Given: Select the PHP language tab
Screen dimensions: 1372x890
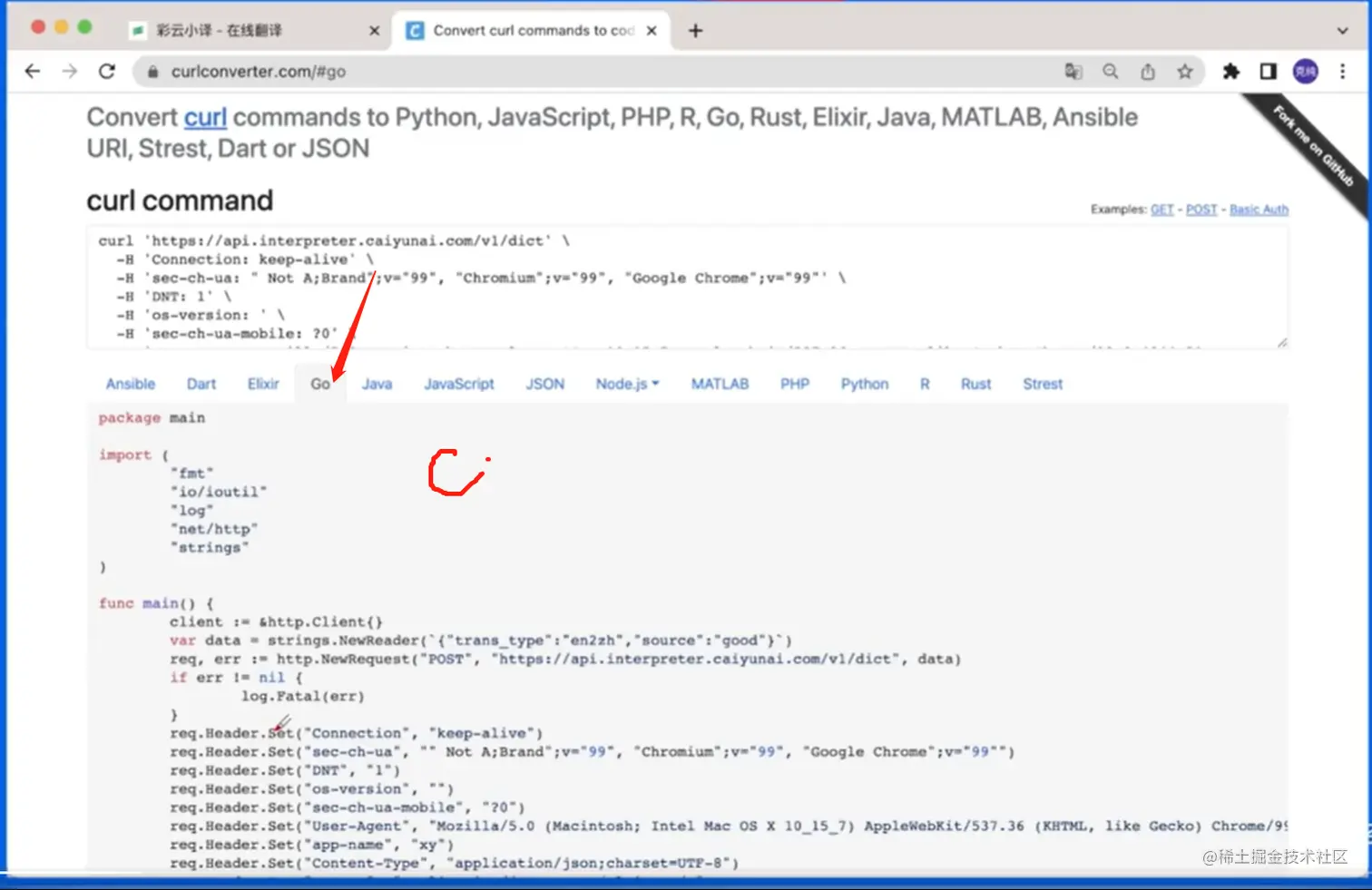Looking at the screenshot, I should tap(795, 384).
